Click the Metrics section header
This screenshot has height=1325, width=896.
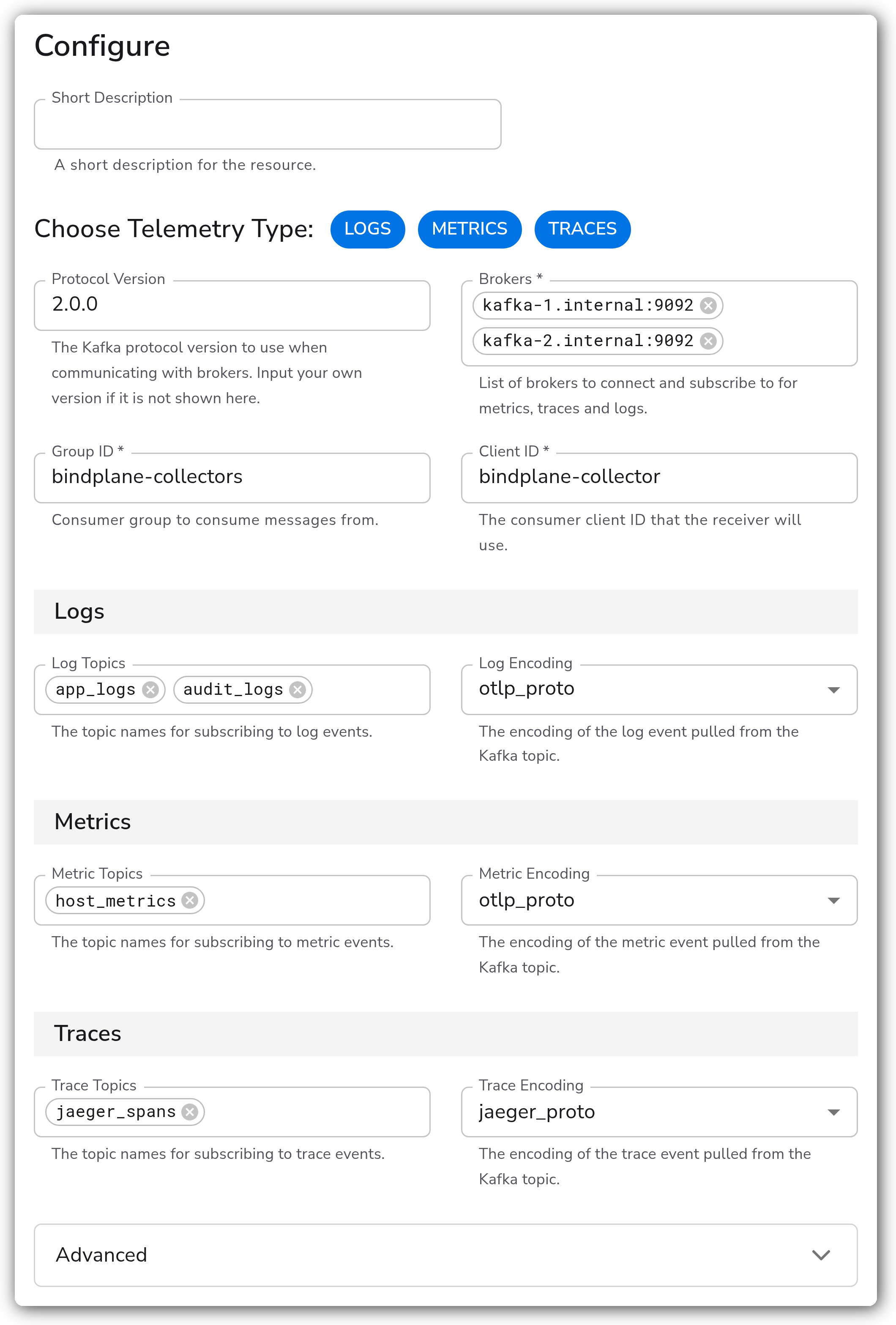point(446,822)
